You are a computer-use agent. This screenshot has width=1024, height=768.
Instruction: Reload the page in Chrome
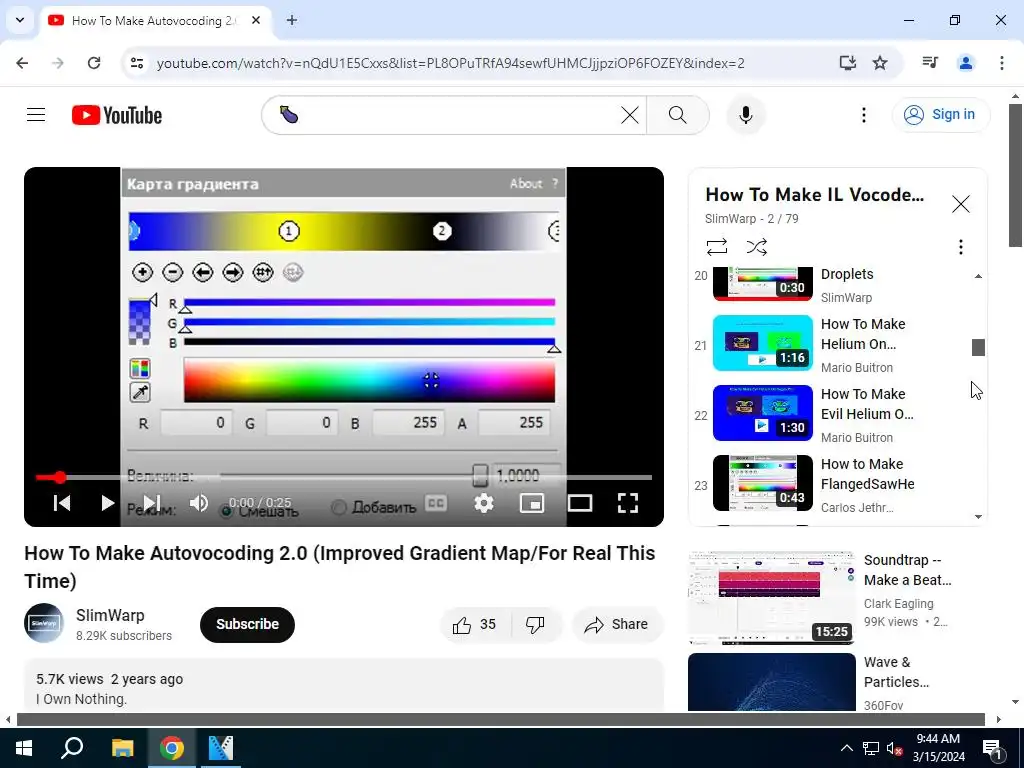94,63
